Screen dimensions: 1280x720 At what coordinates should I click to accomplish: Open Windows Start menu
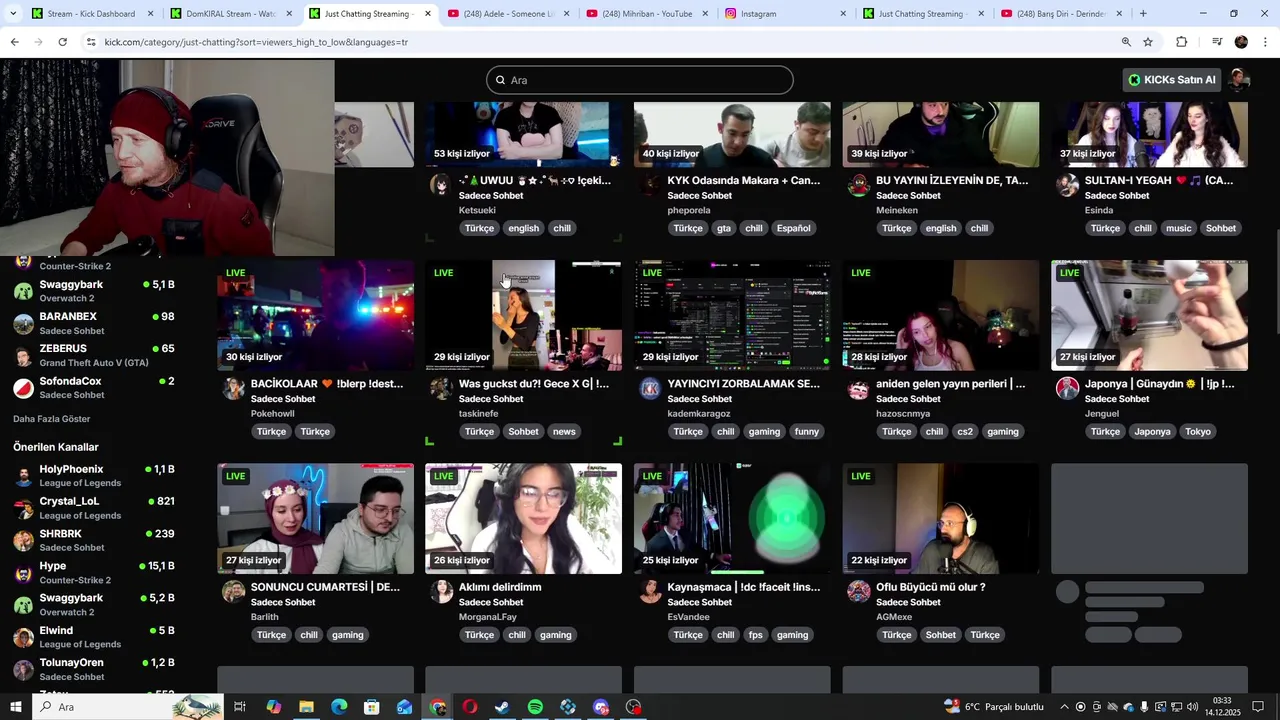click(16, 707)
